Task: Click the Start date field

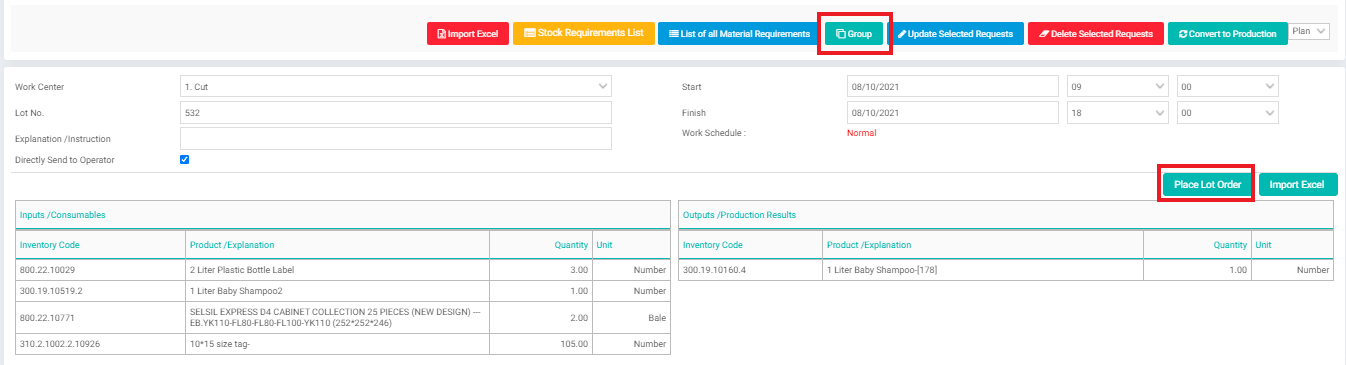Action: click(952, 87)
